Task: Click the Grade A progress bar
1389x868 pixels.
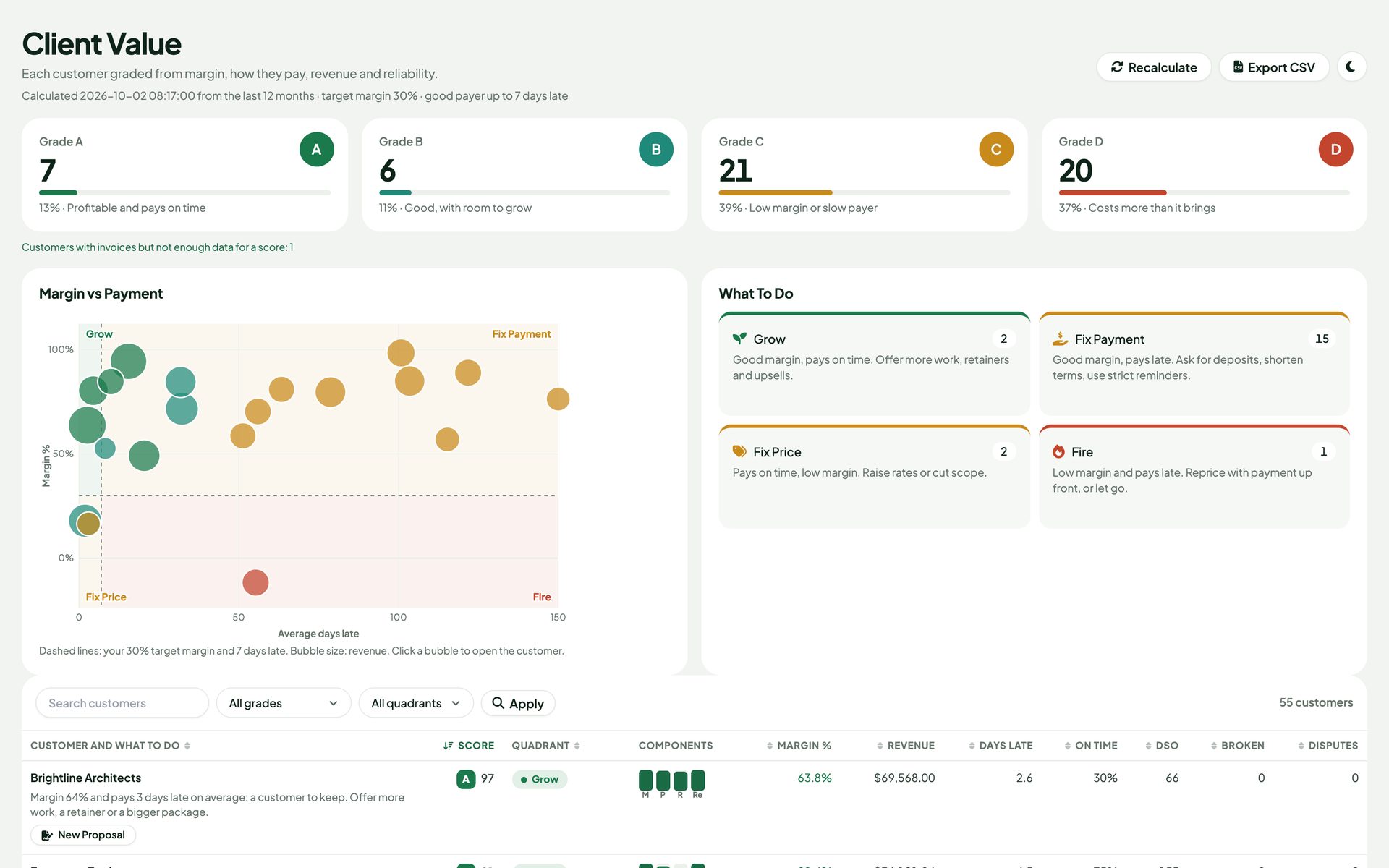Action: [184, 192]
